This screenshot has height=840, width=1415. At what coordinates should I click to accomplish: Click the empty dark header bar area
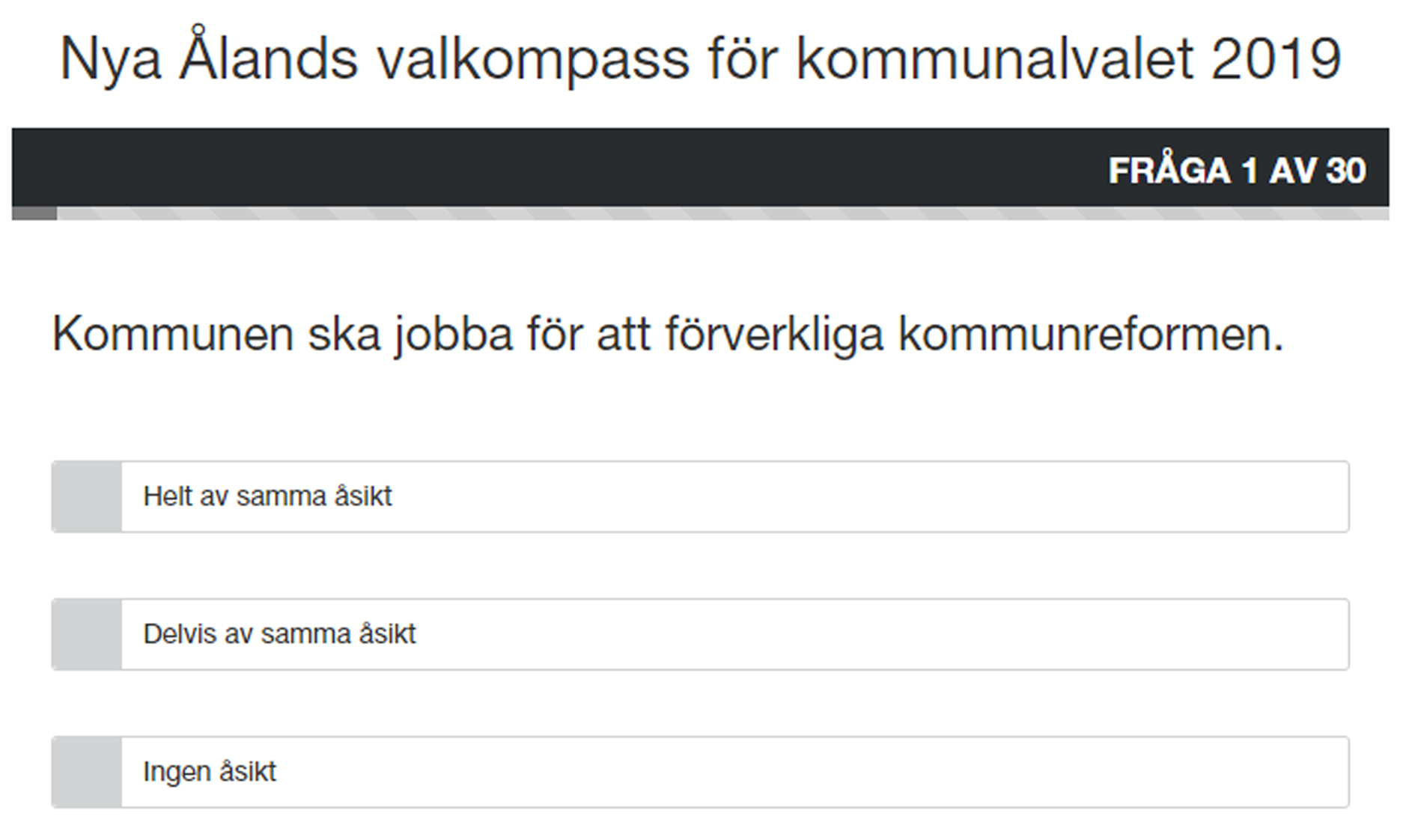click(x=524, y=168)
